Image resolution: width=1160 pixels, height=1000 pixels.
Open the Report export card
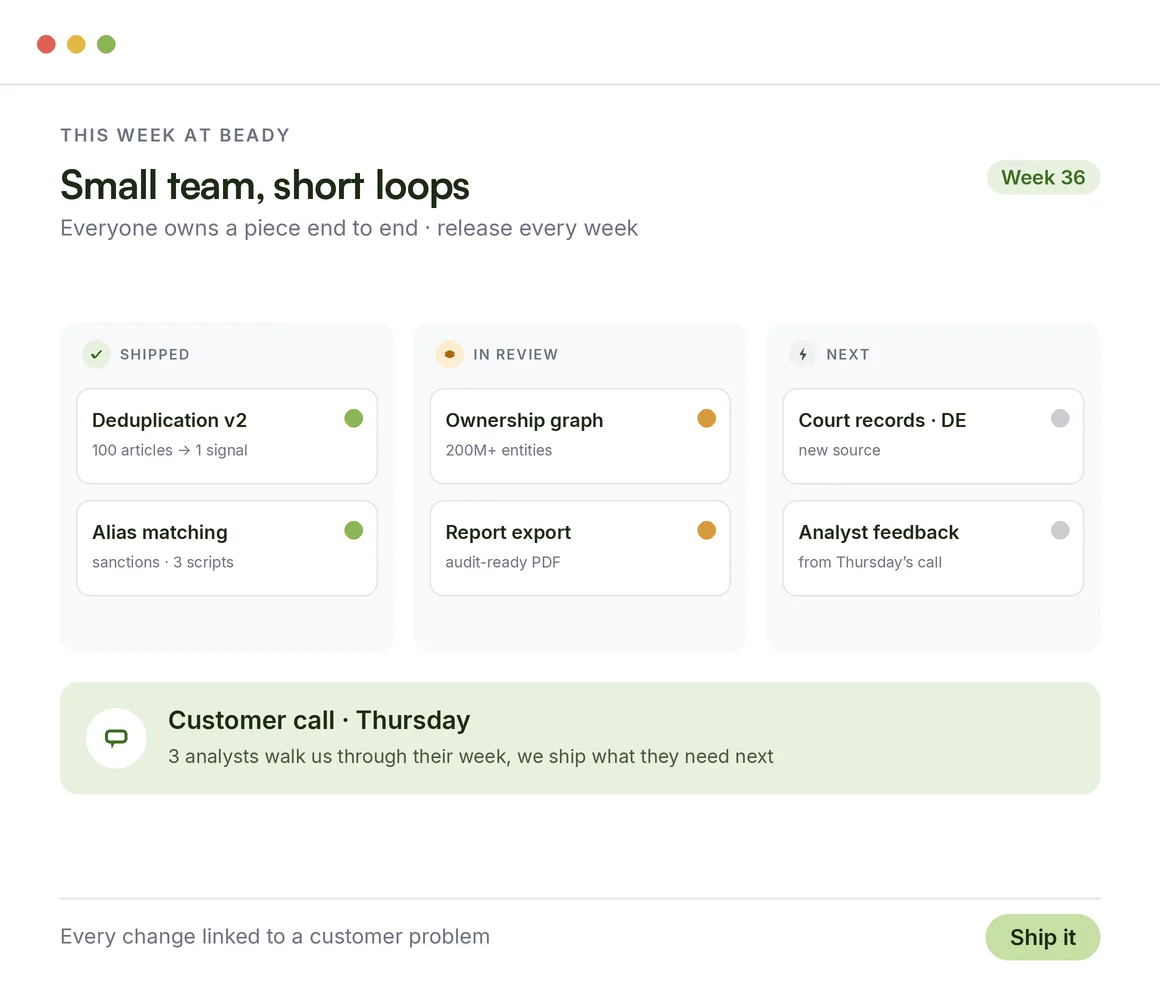point(580,548)
